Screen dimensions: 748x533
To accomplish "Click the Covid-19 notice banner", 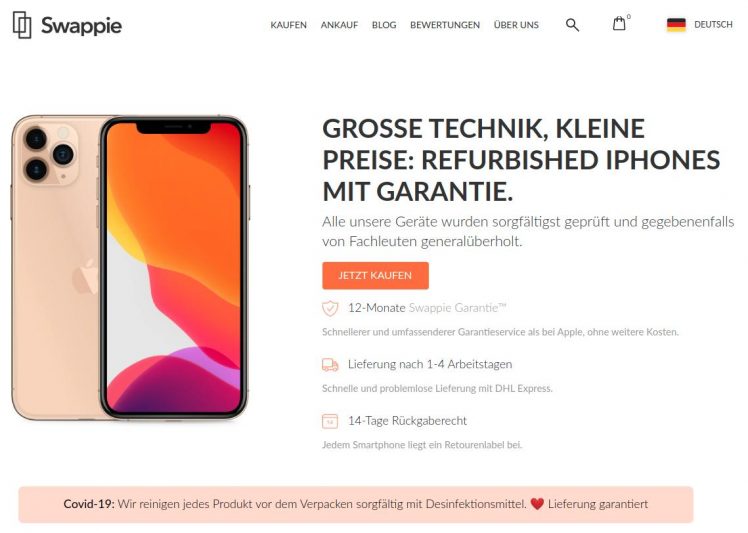I will (356, 504).
